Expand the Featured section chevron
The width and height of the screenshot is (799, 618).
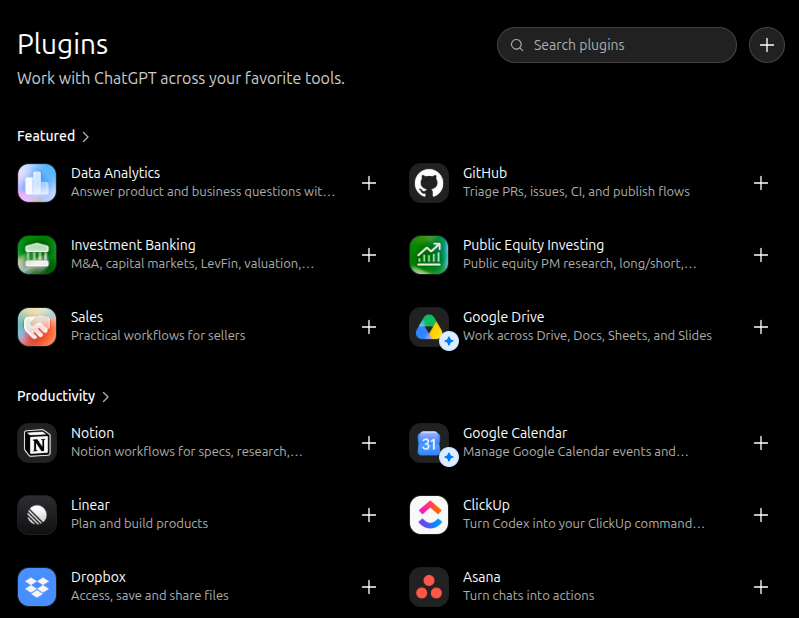pyautogui.click(x=86, y=137)
